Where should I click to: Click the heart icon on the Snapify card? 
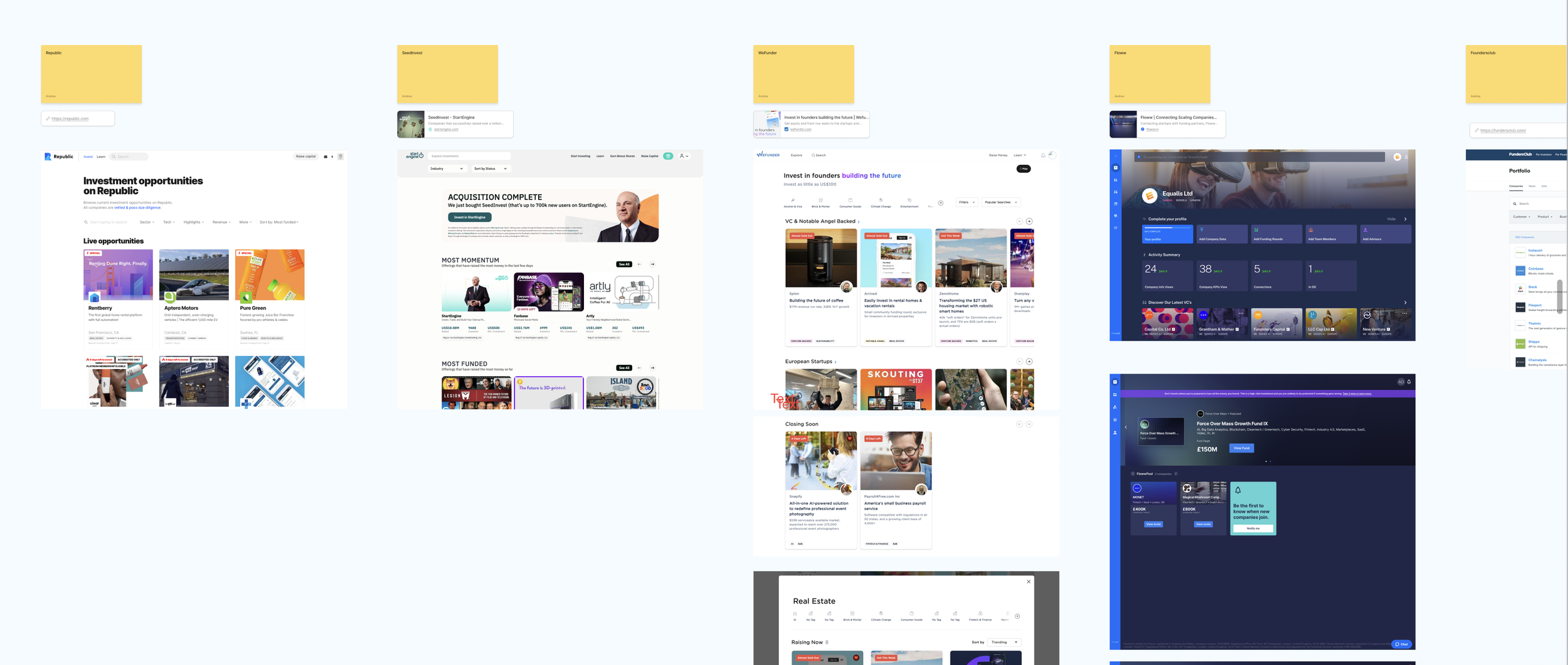tap(850, 439)
